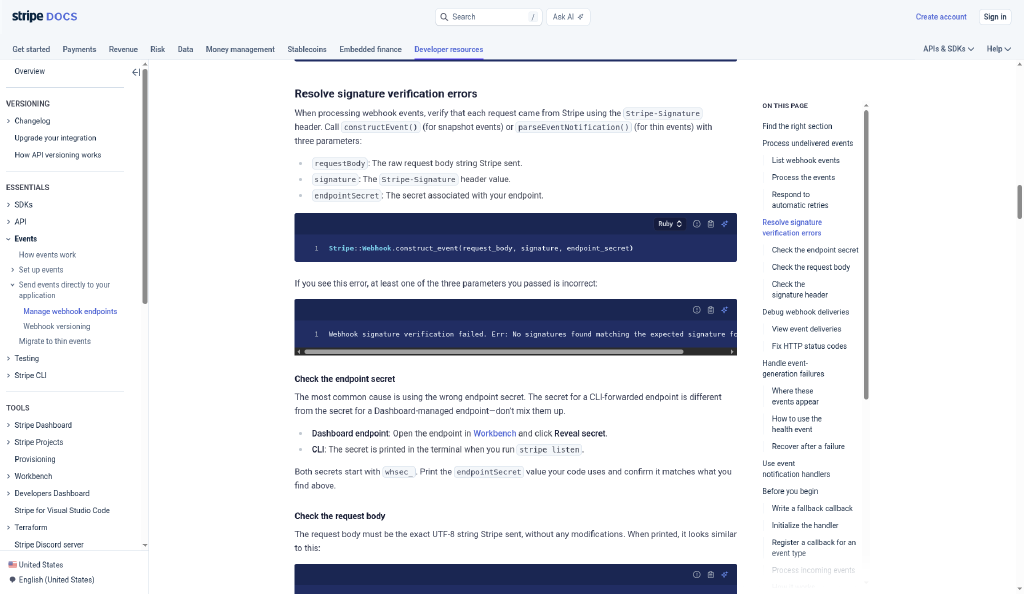Open the Embedded finance tab
Viewport: 1024px width, 594px height.
370,49
